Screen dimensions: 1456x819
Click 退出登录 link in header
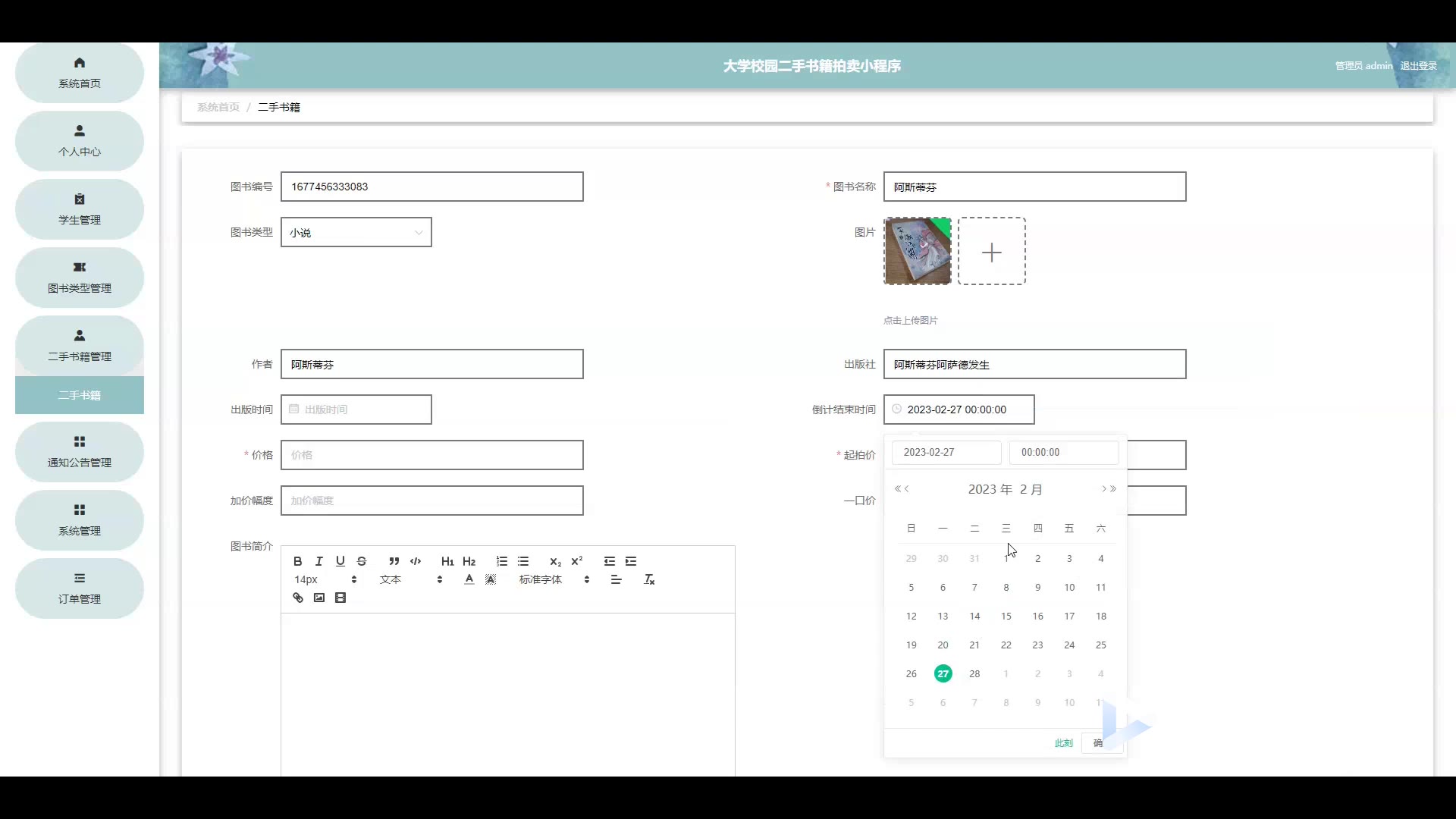[1418, 66]
